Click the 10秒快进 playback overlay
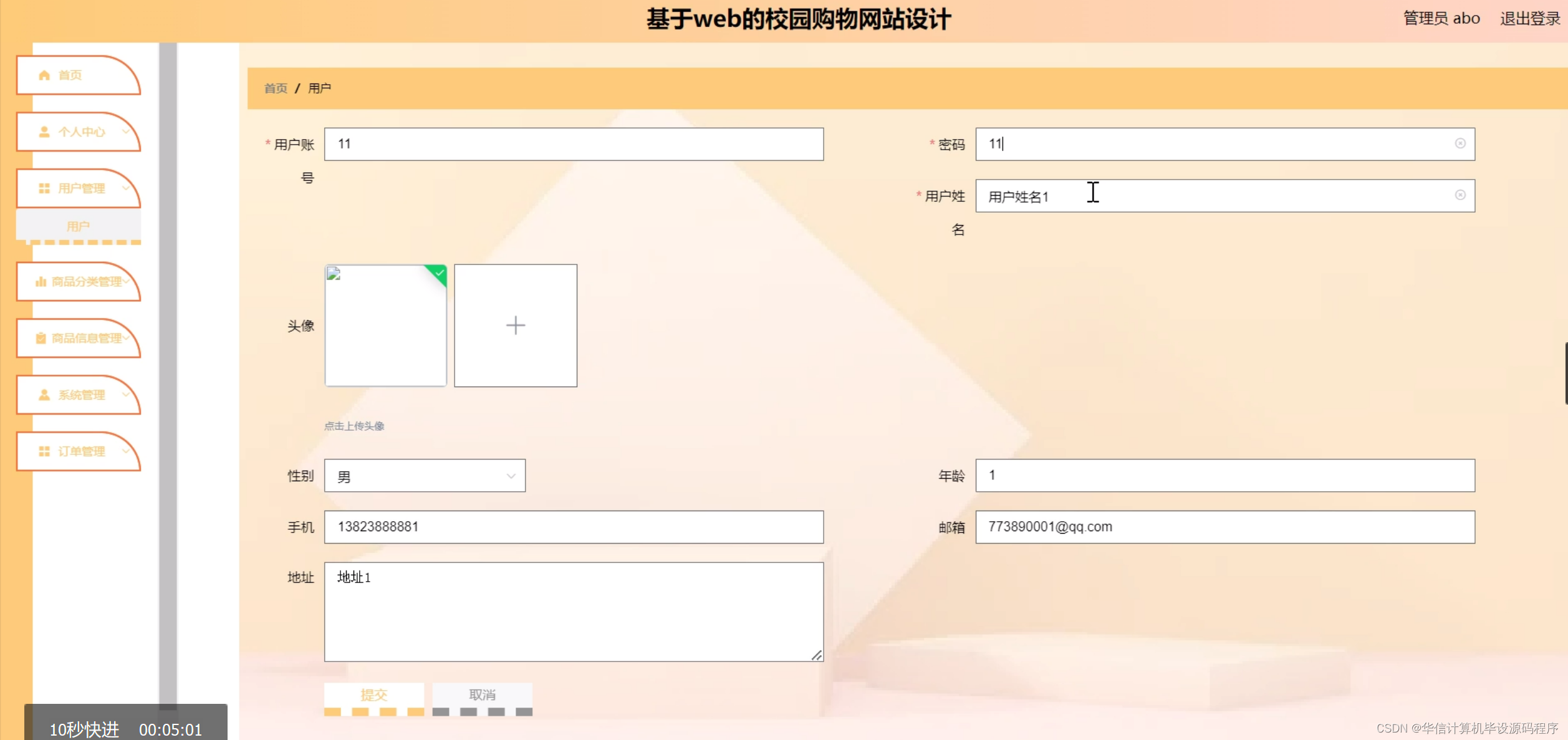 click(84, 727)
